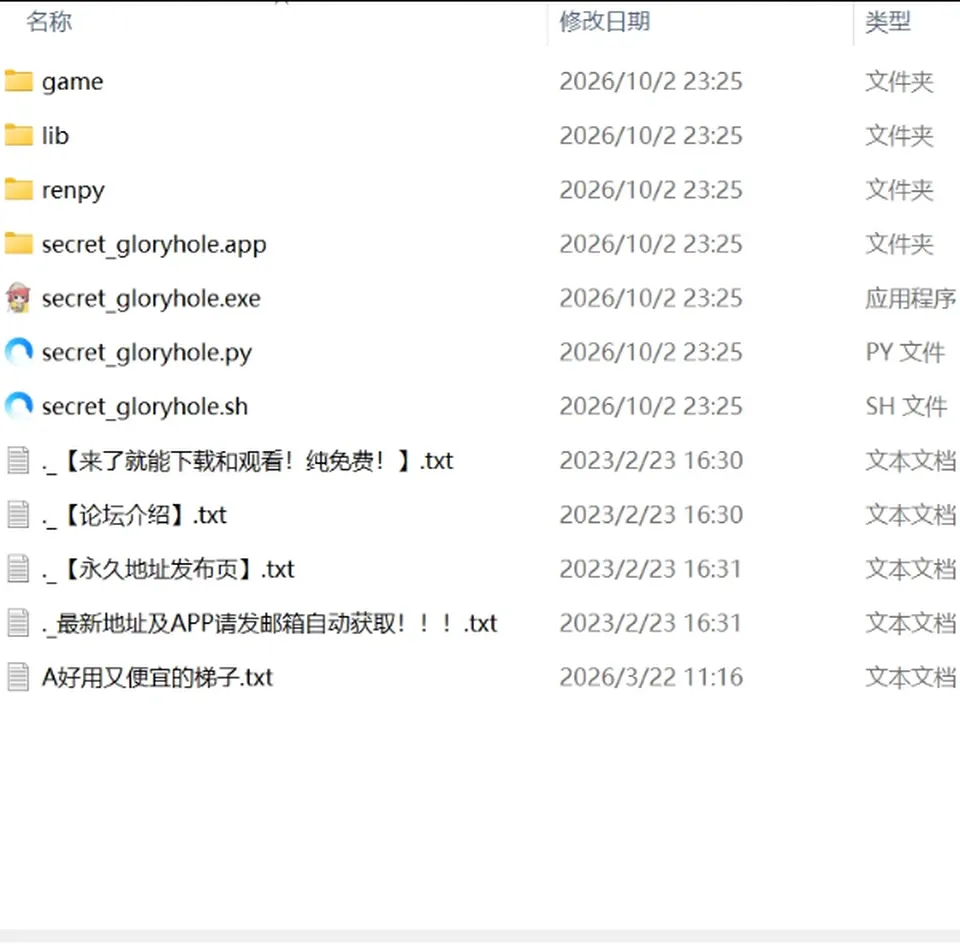Select the file name secret_gloryhole.sh
The height and width of the screenshot is (944, 960).
pos(144,407)
